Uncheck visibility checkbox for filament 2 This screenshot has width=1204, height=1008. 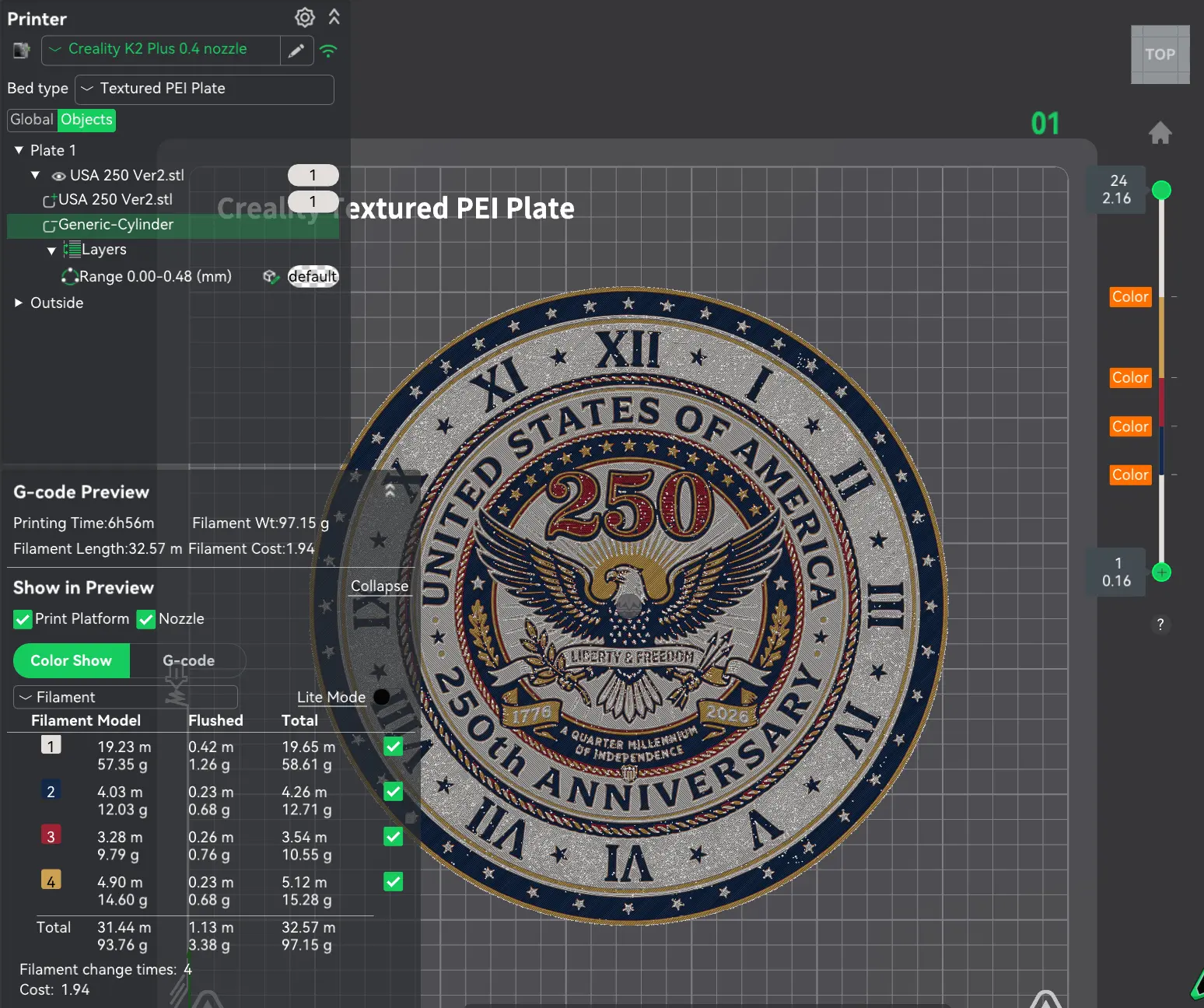[x=394, y=792]
